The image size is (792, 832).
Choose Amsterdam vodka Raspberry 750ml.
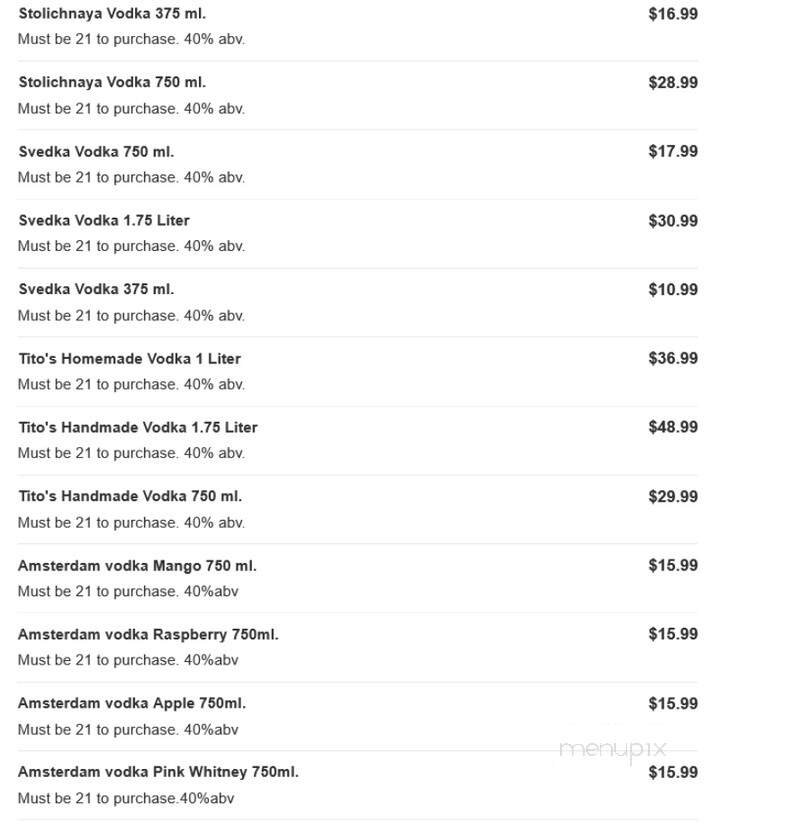(x=148, y=635)
